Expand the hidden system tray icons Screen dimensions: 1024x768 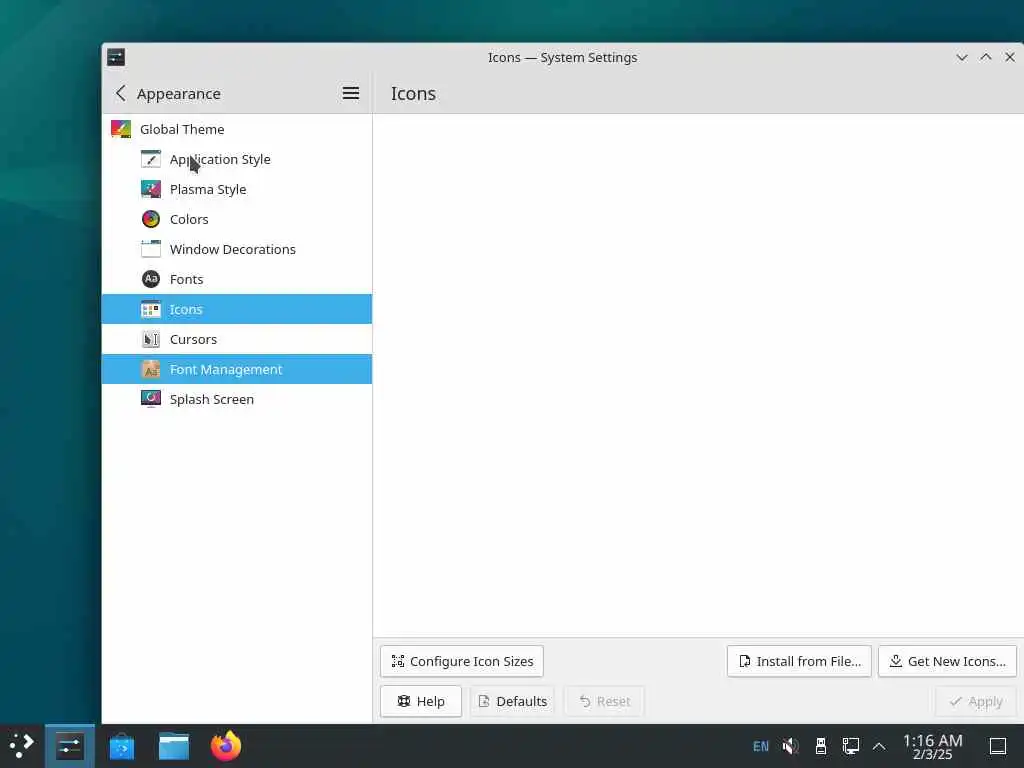click(879, 746)
